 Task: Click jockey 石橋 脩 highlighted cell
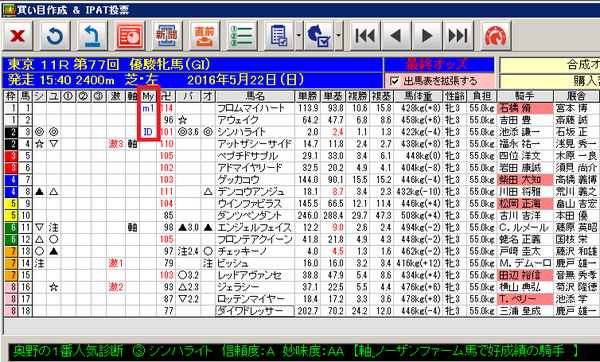[x=525, y=108]
